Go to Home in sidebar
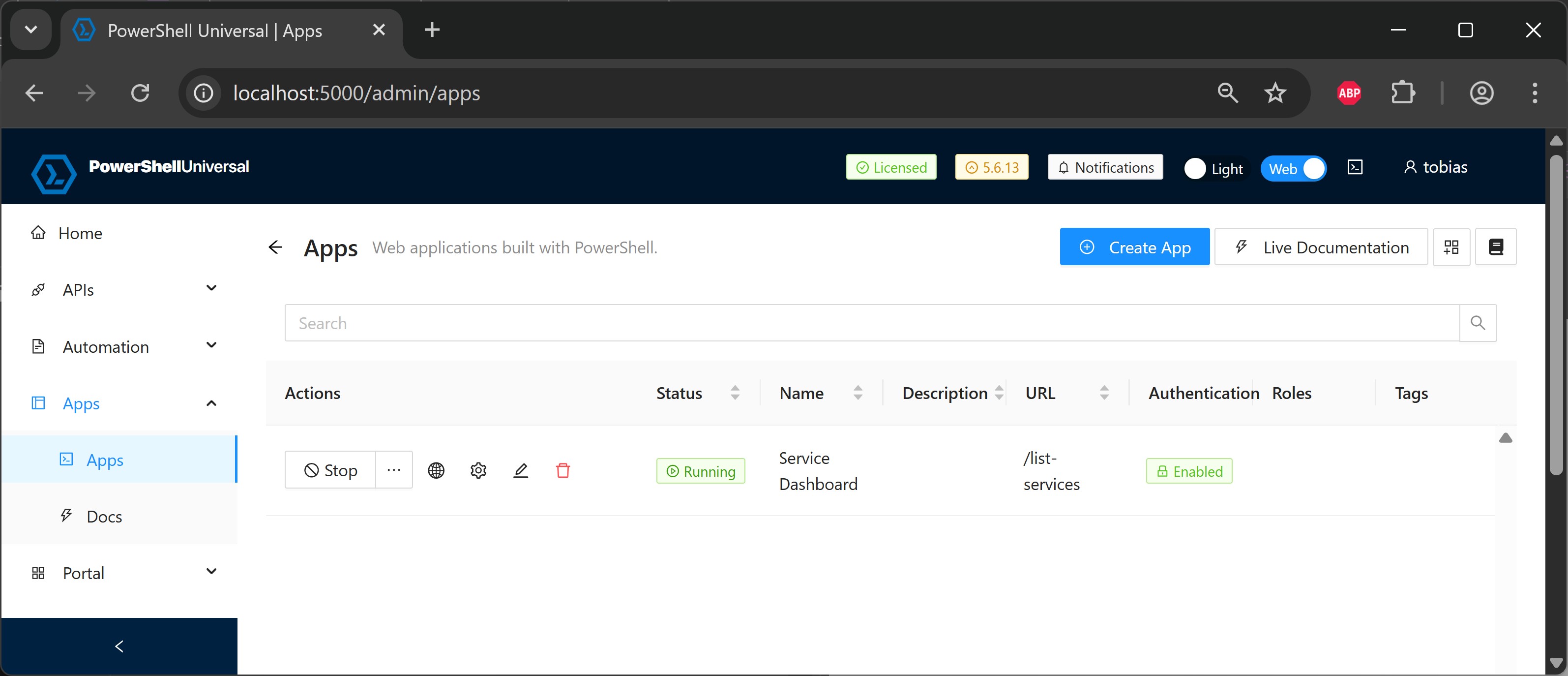1568x676 pixels. [80, 233]
